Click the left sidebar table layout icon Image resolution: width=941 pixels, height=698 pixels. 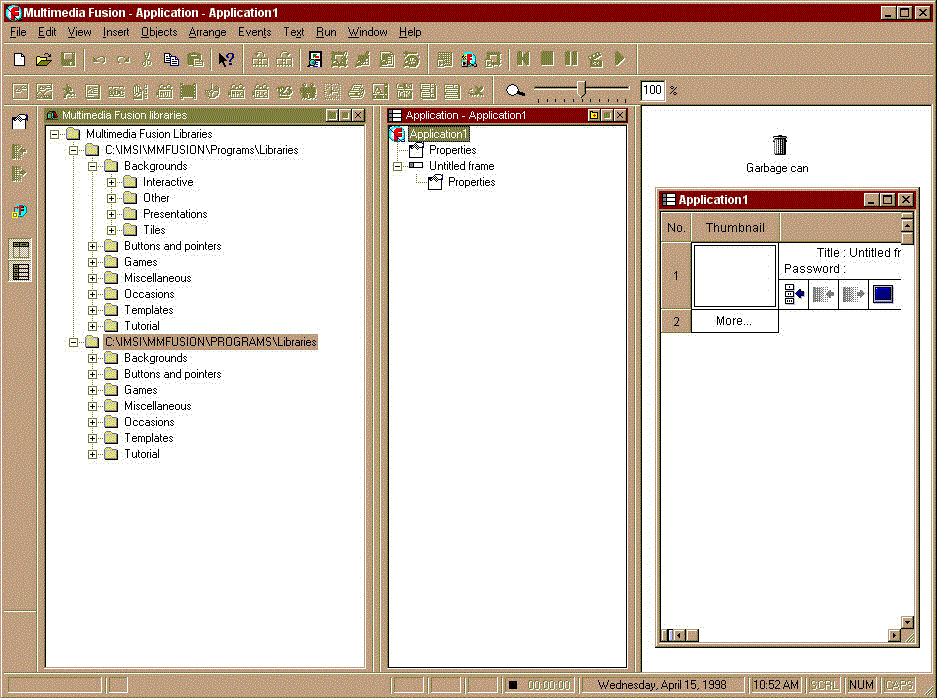[x=20, y=250]
